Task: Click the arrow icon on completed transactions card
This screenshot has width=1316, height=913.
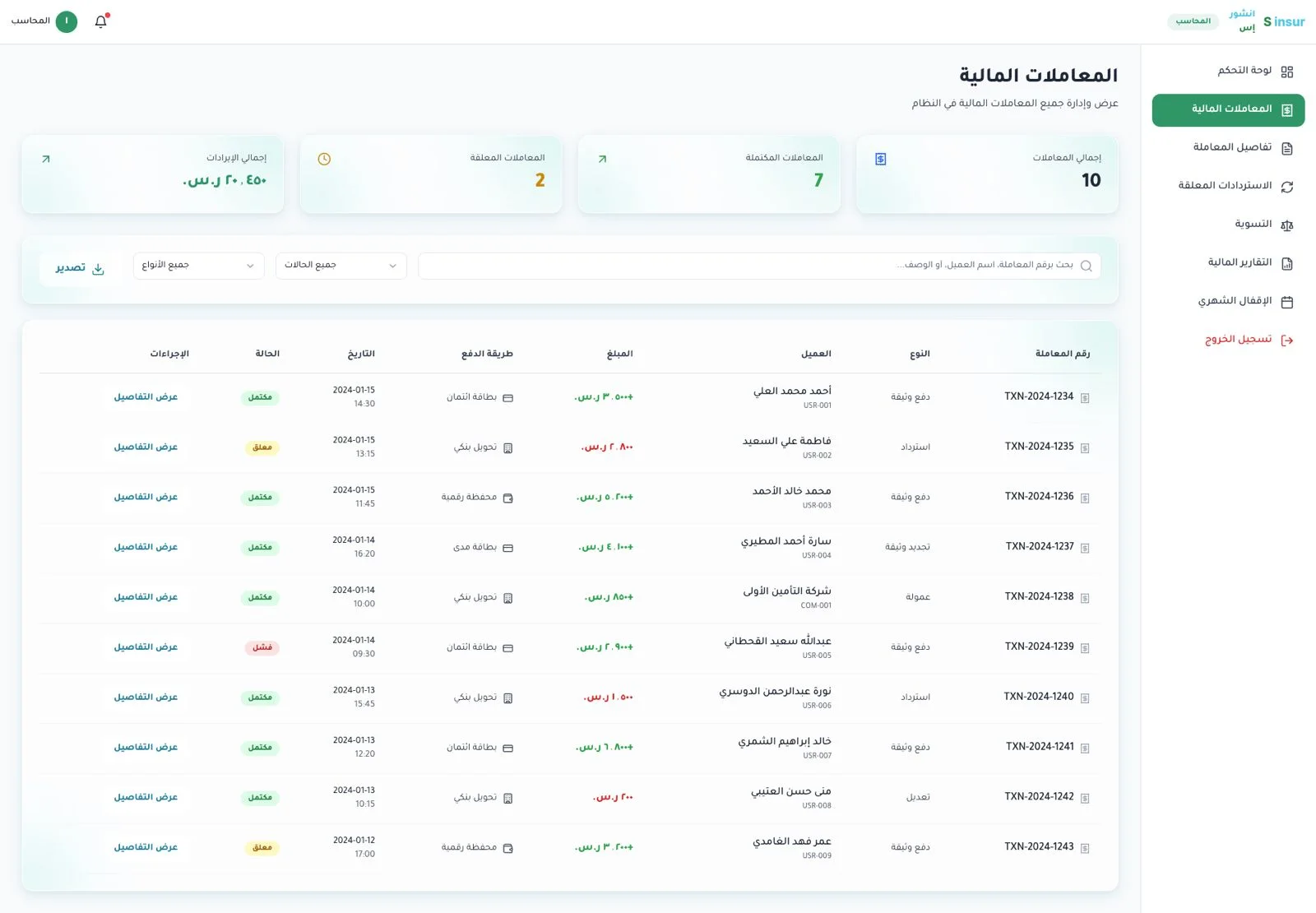Action: [x=602, y=159]
